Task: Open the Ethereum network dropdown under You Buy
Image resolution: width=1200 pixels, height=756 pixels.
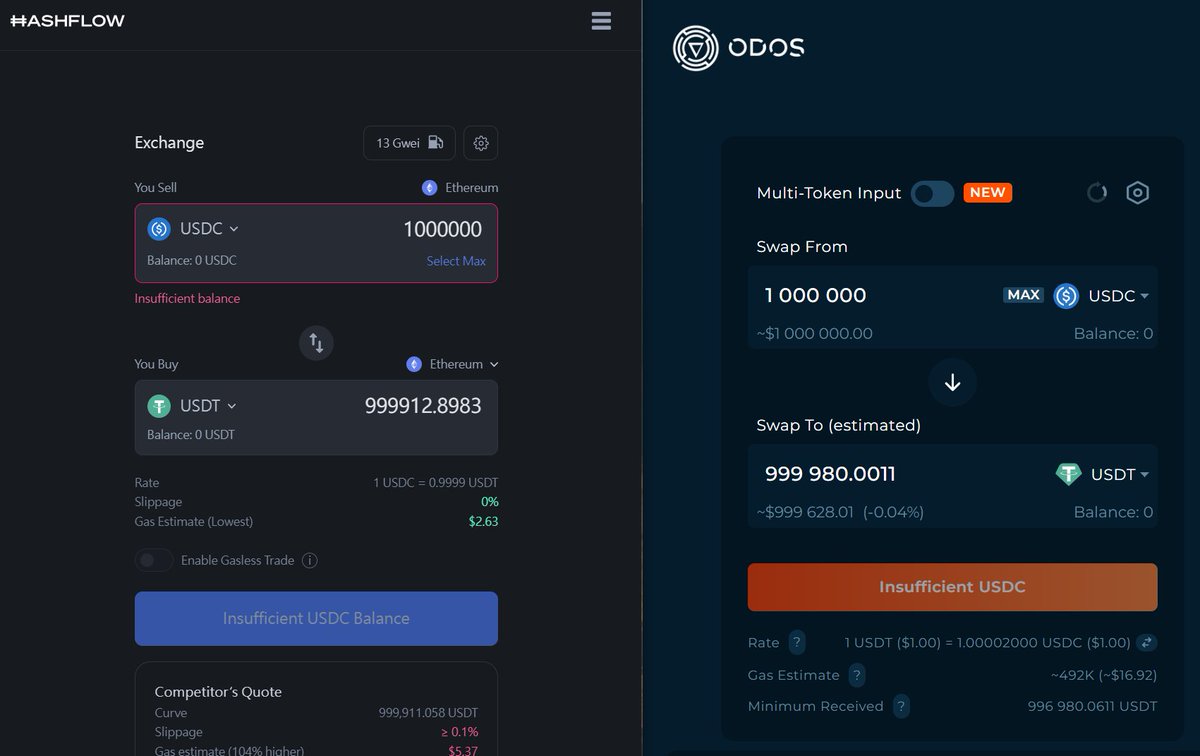Action: click(x=452, y=364)
